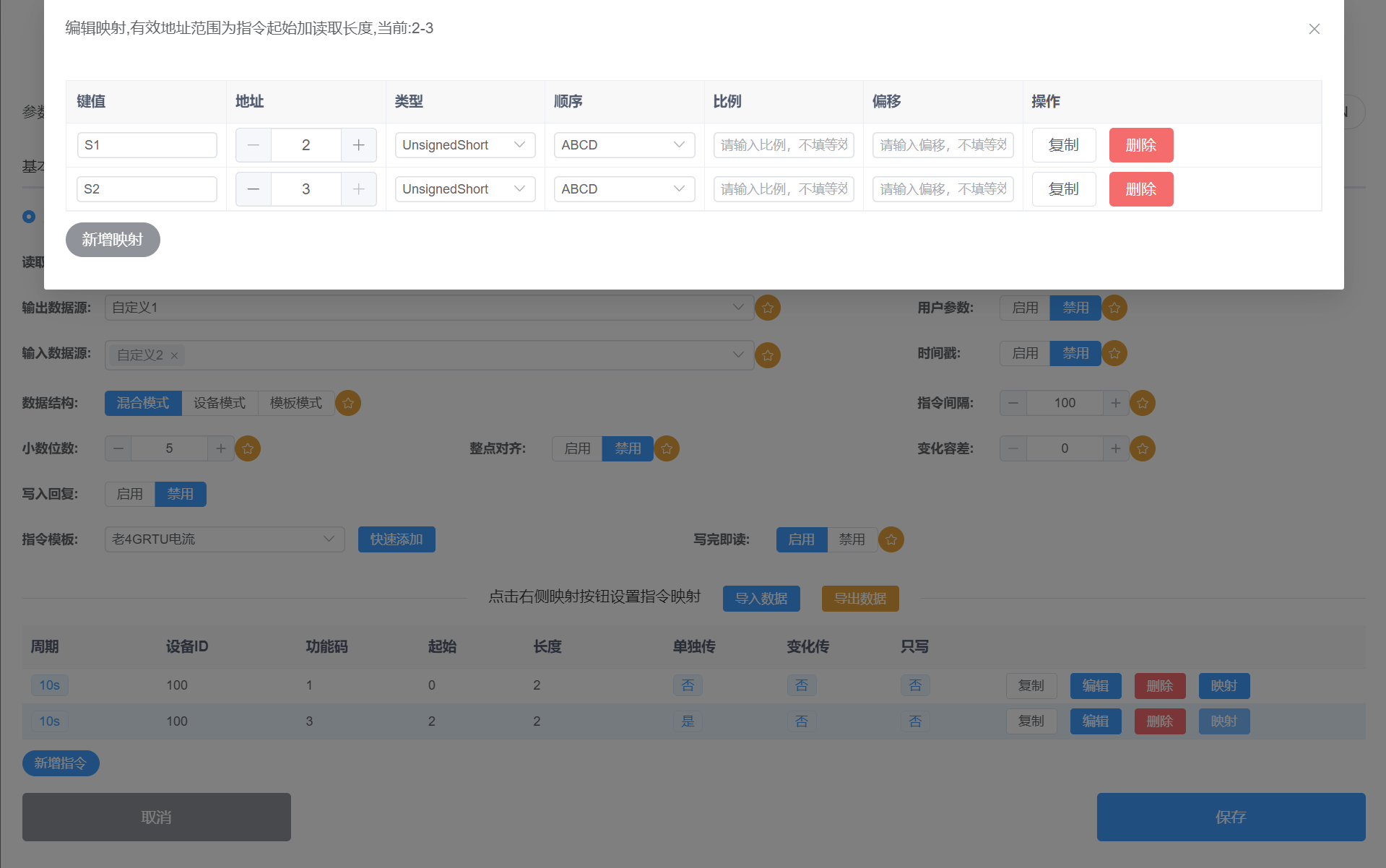
Task: Select 禁用 for 时间戳
Action: coord(1075,353)
